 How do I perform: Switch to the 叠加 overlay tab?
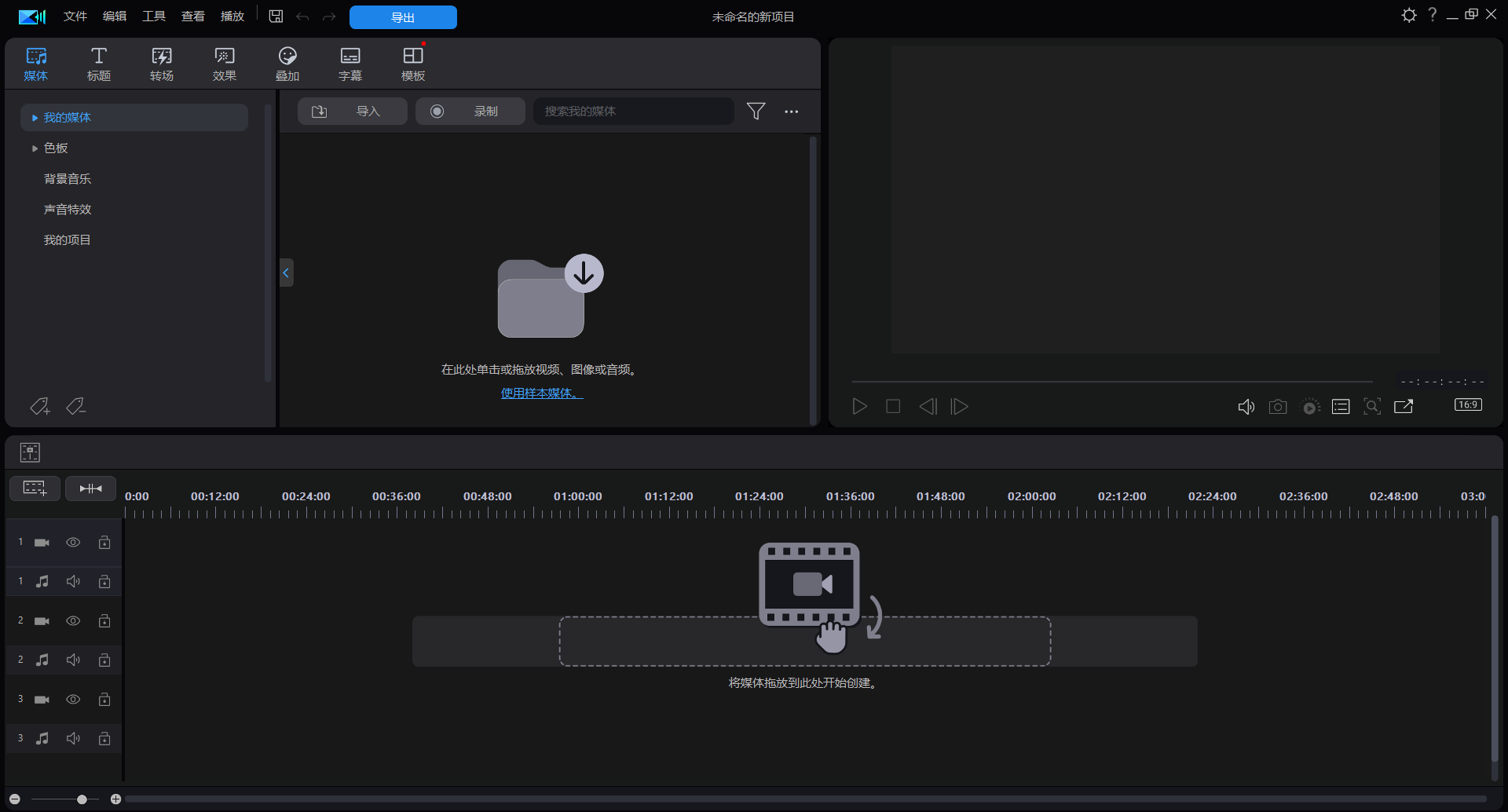[x=287, y=64]
